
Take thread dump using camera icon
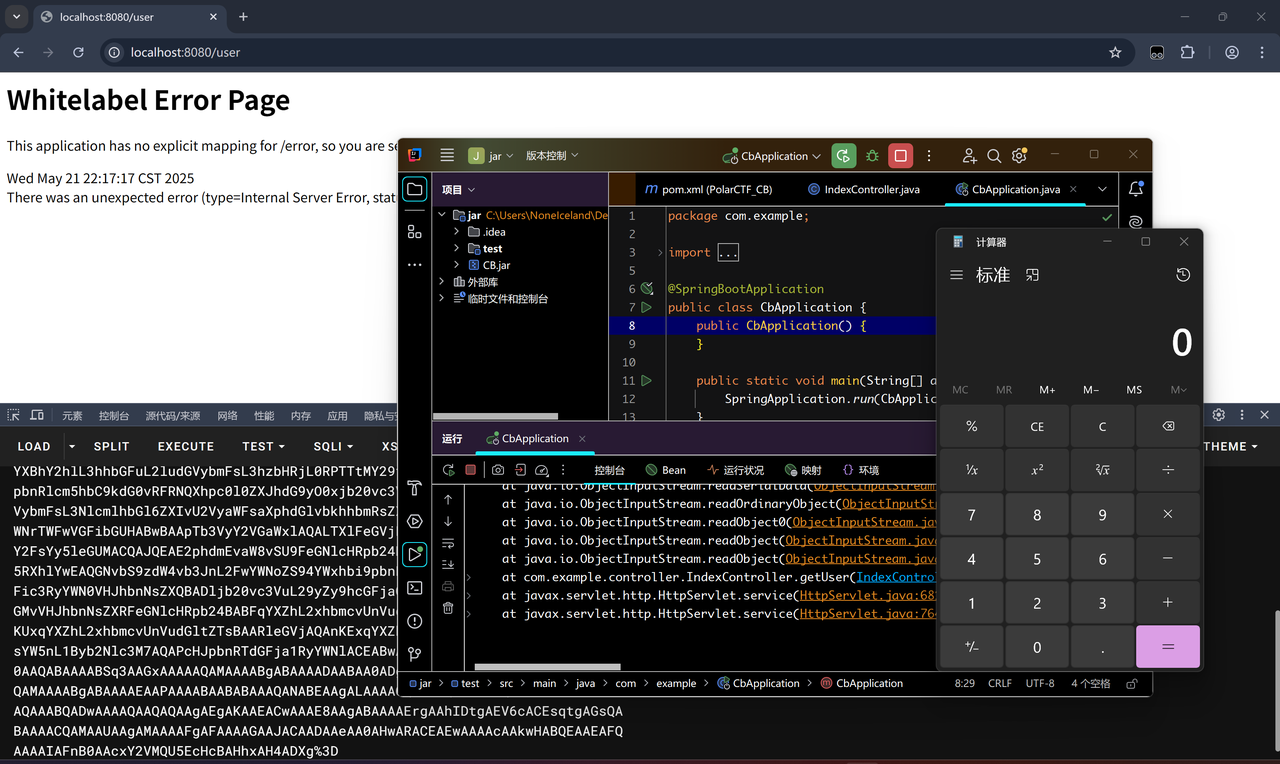tap(497, 470)
